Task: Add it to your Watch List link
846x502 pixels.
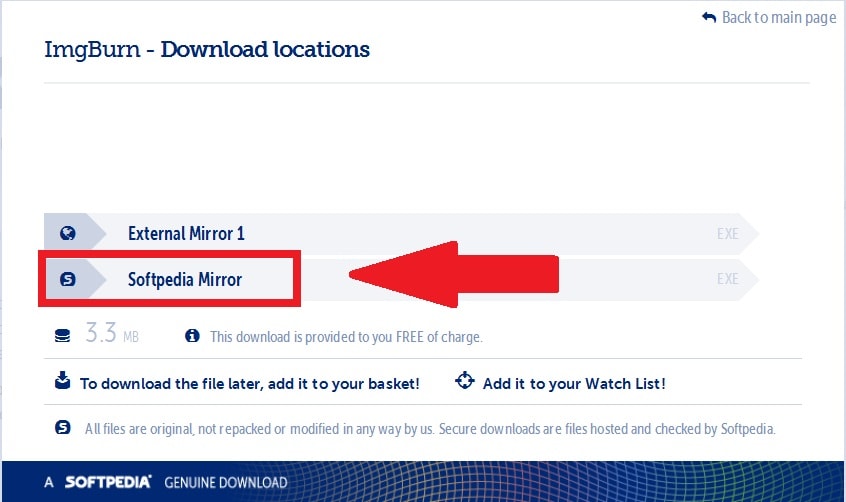Action: (x=574, y=384)
